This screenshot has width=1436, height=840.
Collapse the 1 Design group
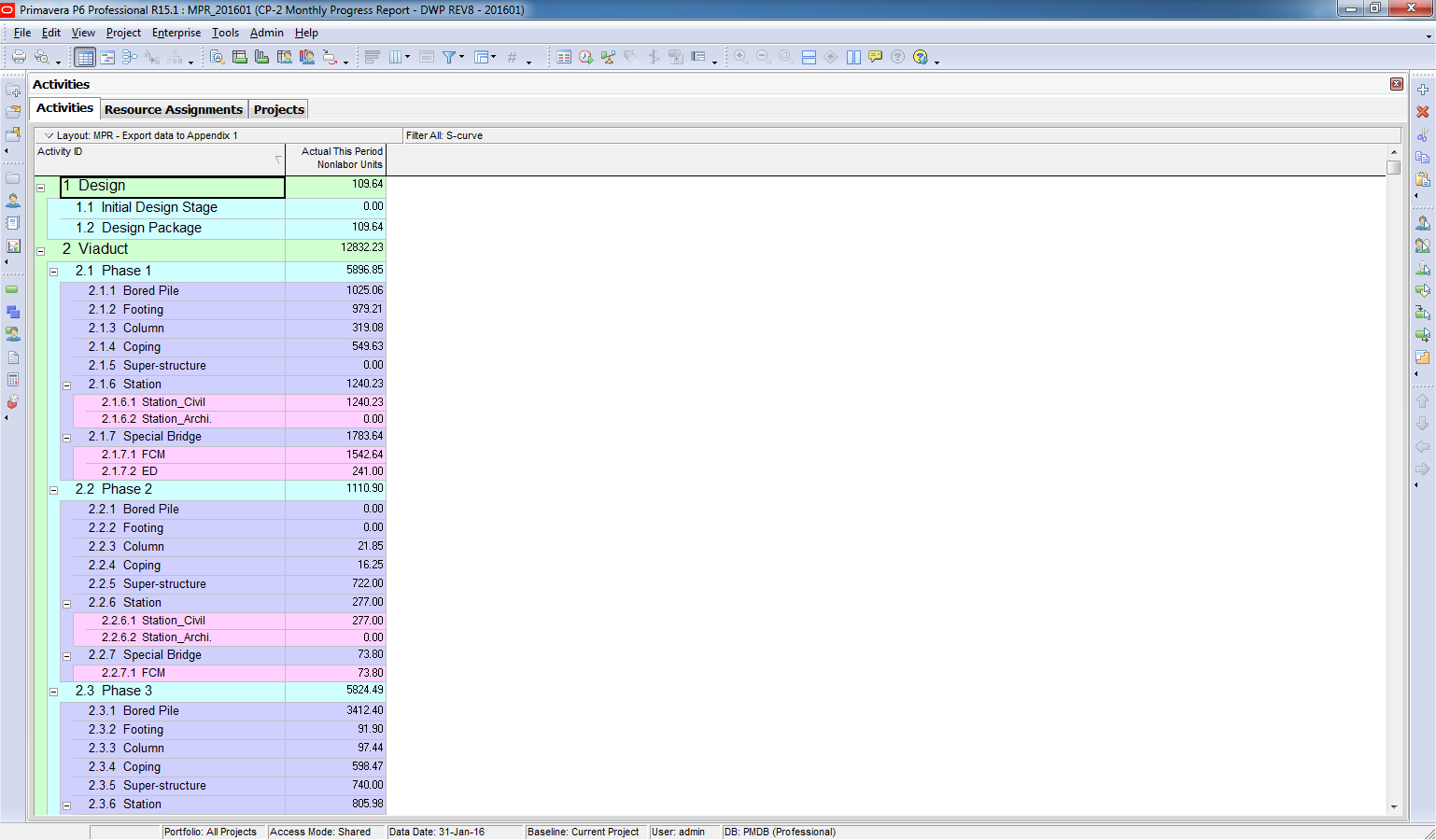(41, 188)
